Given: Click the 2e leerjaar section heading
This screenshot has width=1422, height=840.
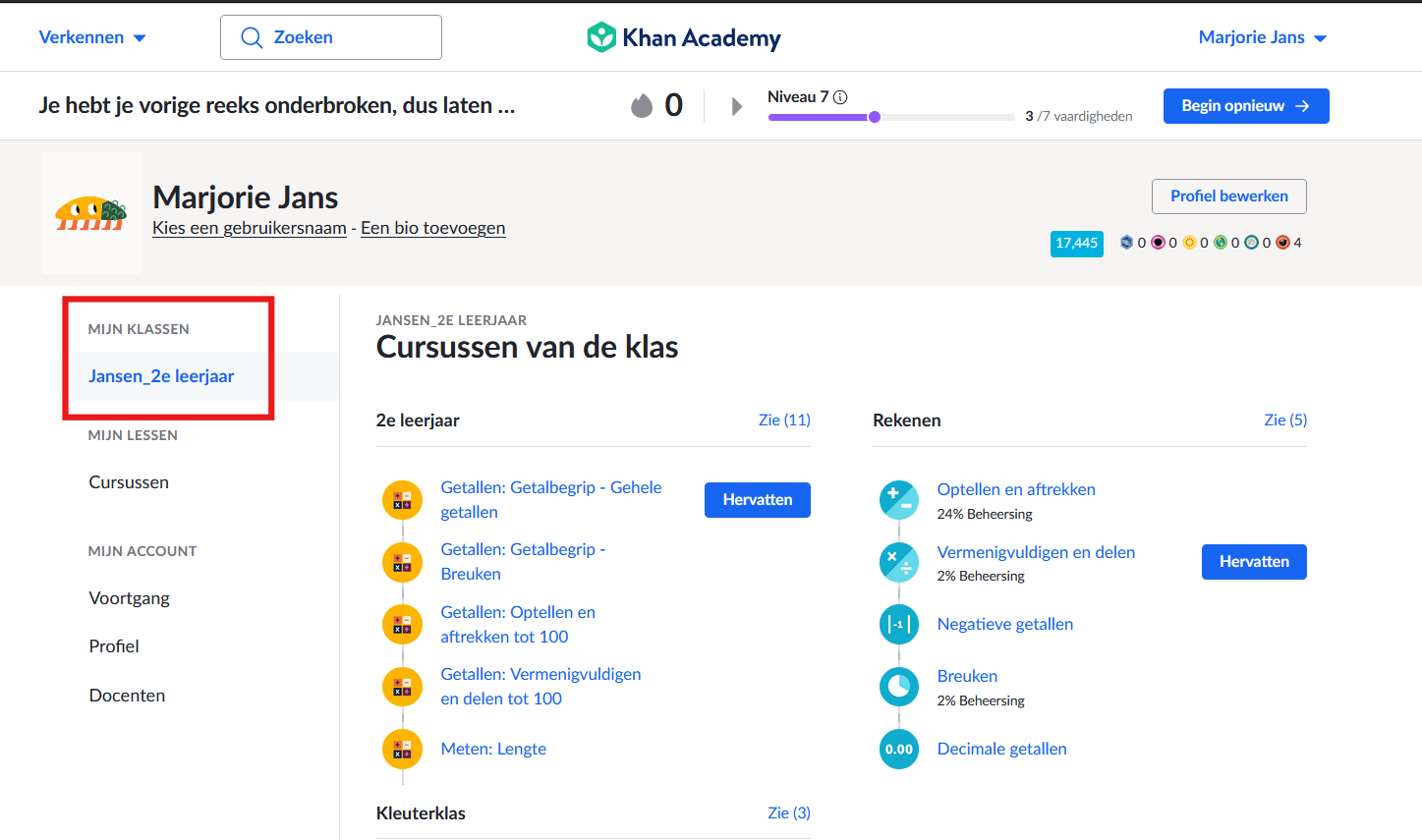Looking at the screenshot, I should click(418, 420).
